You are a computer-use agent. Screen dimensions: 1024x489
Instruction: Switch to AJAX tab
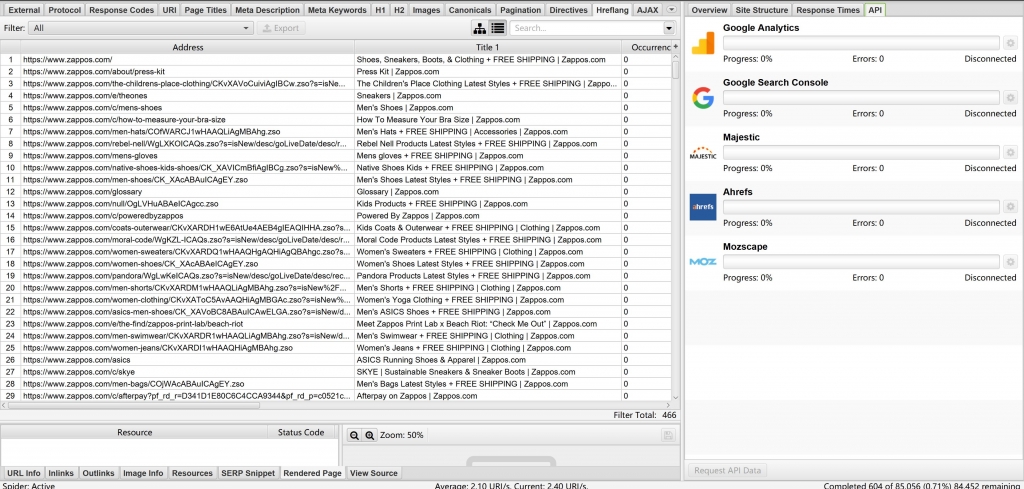[x=647, y=10]
